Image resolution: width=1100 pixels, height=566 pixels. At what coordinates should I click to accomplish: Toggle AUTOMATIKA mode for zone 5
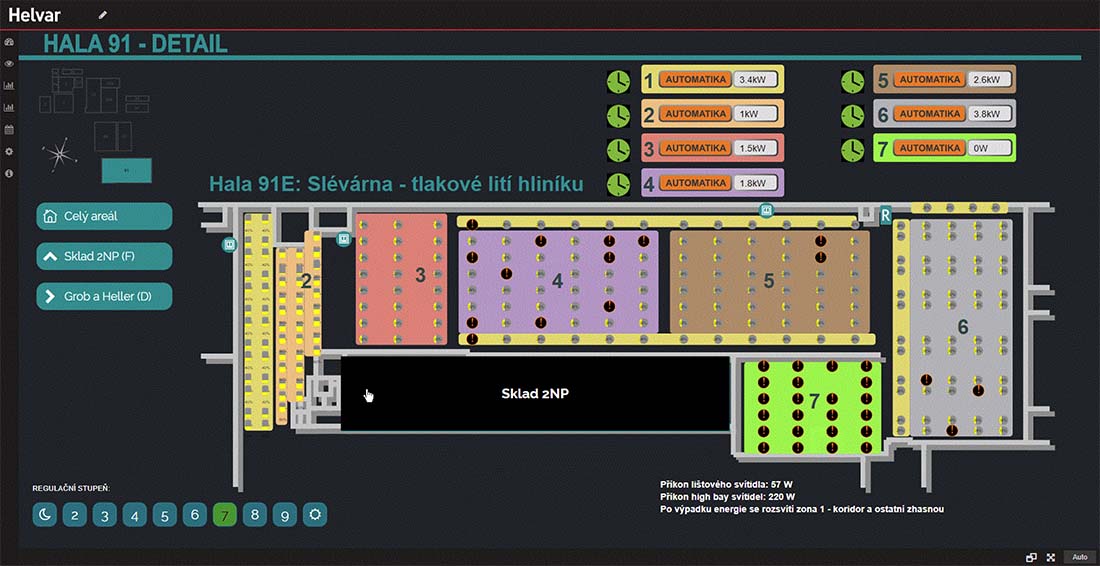click(x=930, y=79)
